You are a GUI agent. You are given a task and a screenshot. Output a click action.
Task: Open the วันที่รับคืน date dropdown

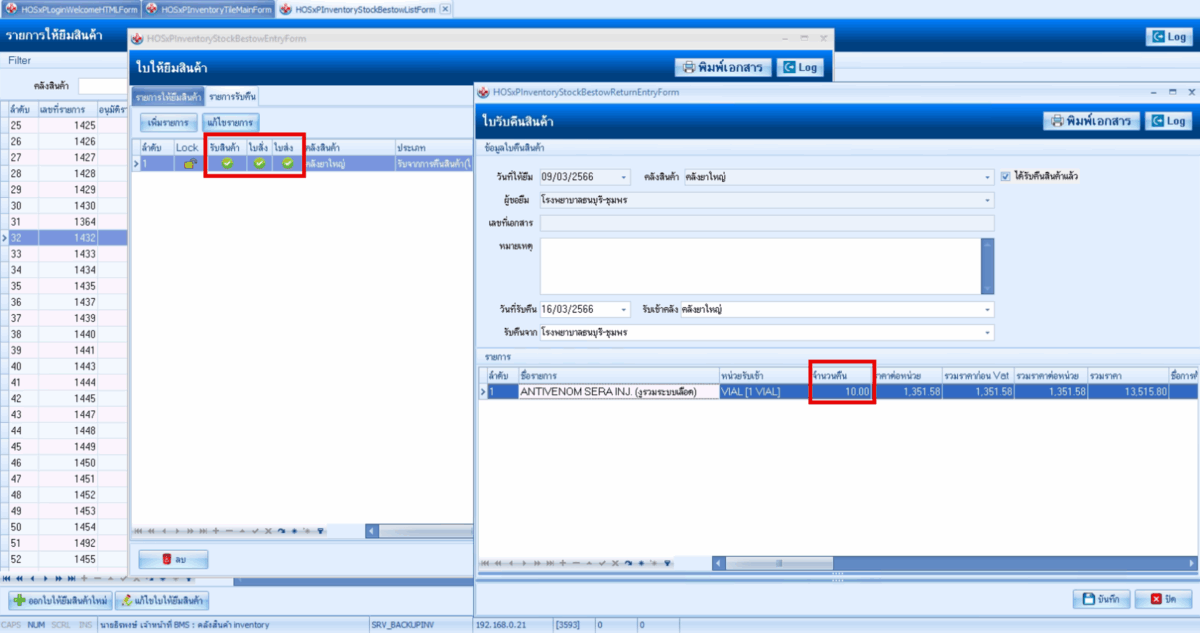(x=624, y=310)
